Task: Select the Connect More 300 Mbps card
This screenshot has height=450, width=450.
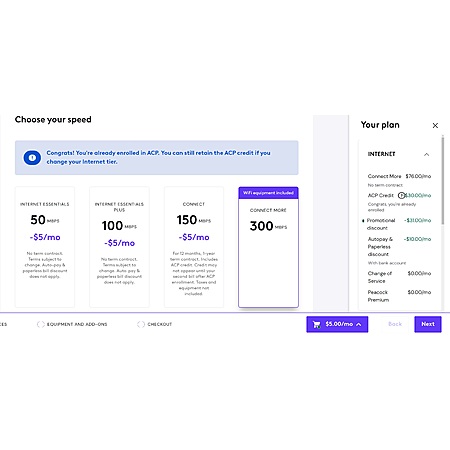Action: pyautogui.click(x=268, y=247)
